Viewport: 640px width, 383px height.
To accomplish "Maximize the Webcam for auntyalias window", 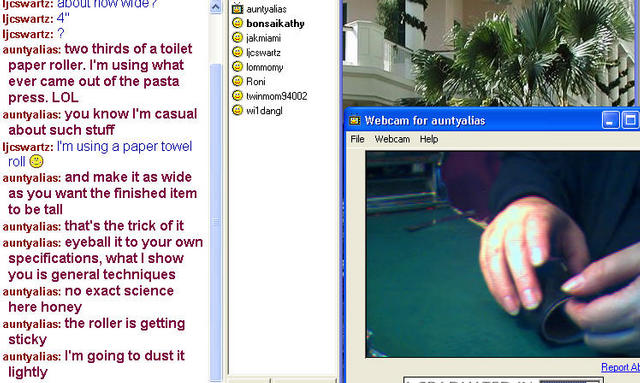I will tap(630, 120).
